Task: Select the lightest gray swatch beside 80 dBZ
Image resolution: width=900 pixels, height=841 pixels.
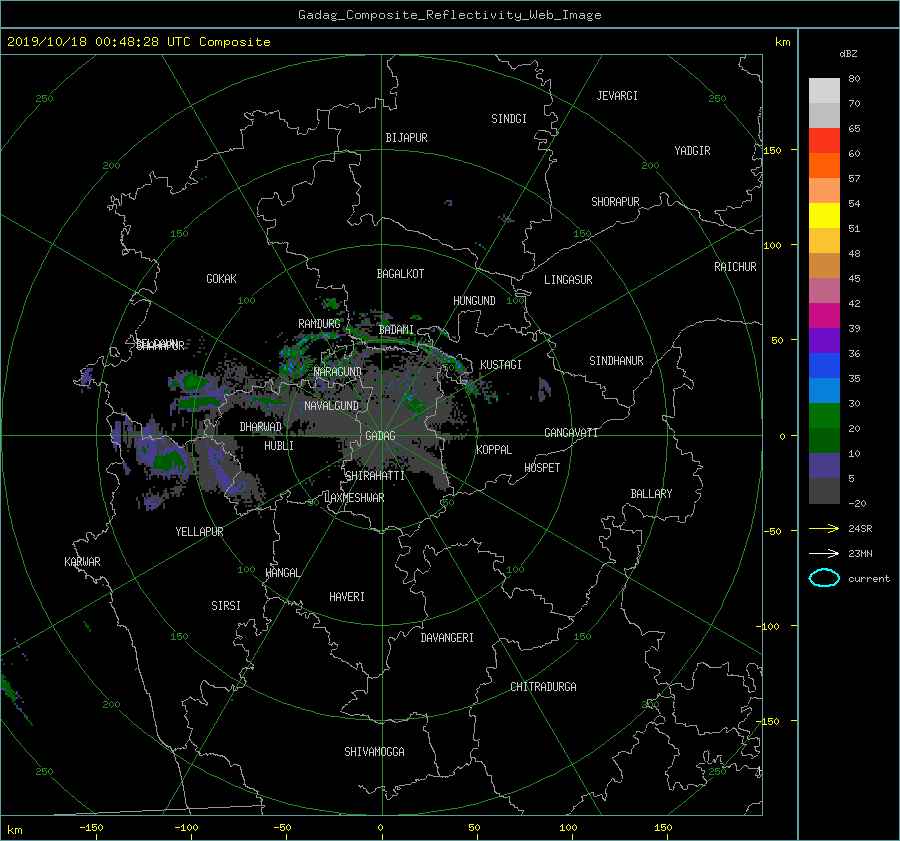Action: pos(824,91)
